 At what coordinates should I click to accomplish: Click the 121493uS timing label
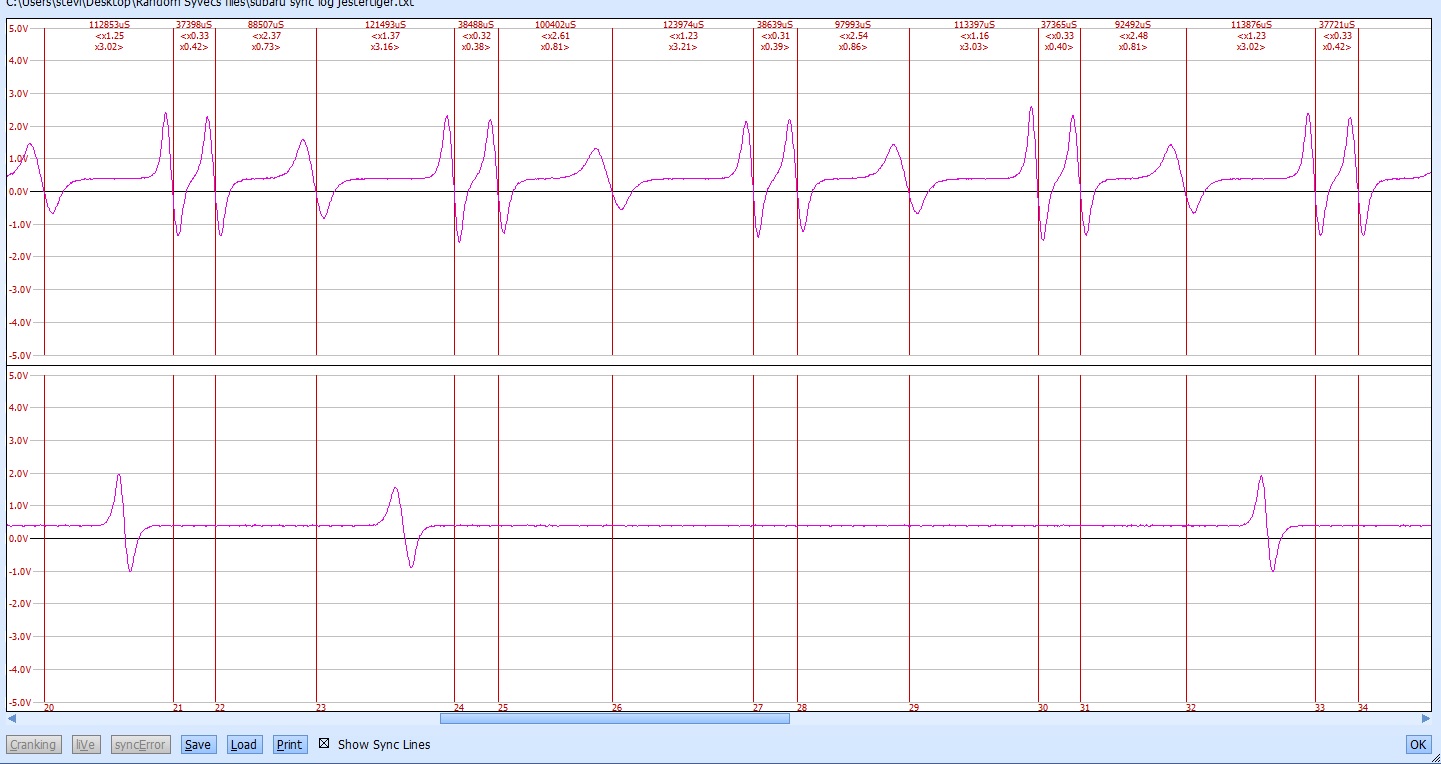[x=385, y=24]
